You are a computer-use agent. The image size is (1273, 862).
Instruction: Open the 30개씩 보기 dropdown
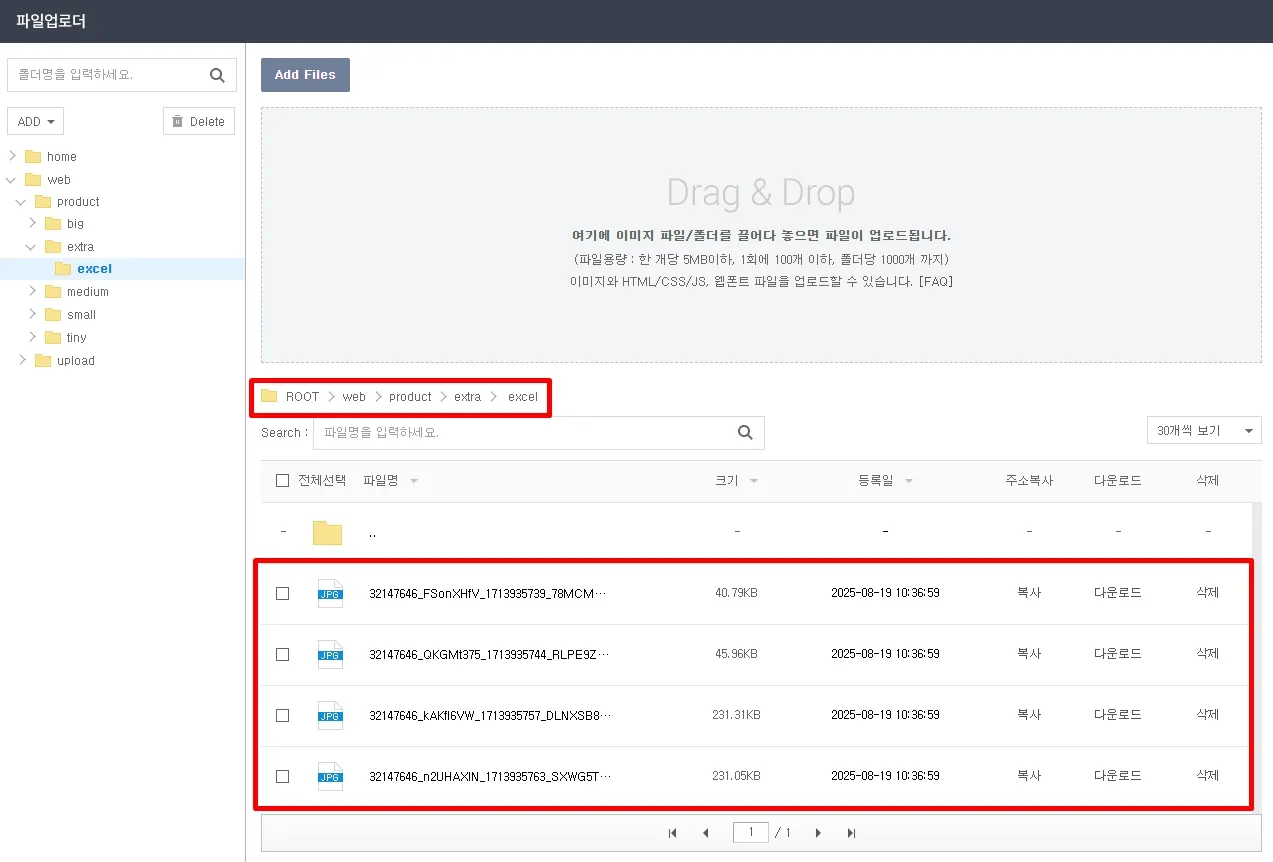coord(1204,430)
